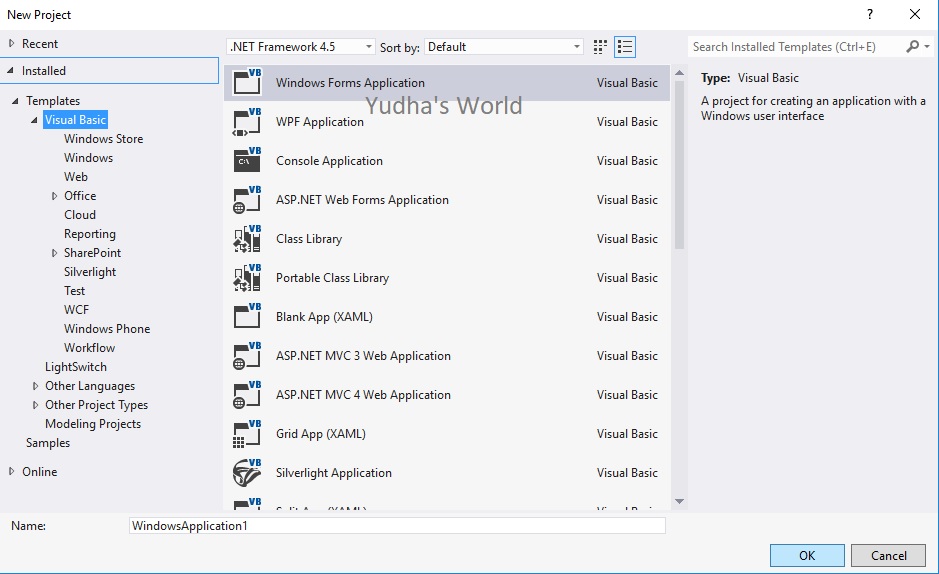Select the Cloud category

tap(80, 214)
